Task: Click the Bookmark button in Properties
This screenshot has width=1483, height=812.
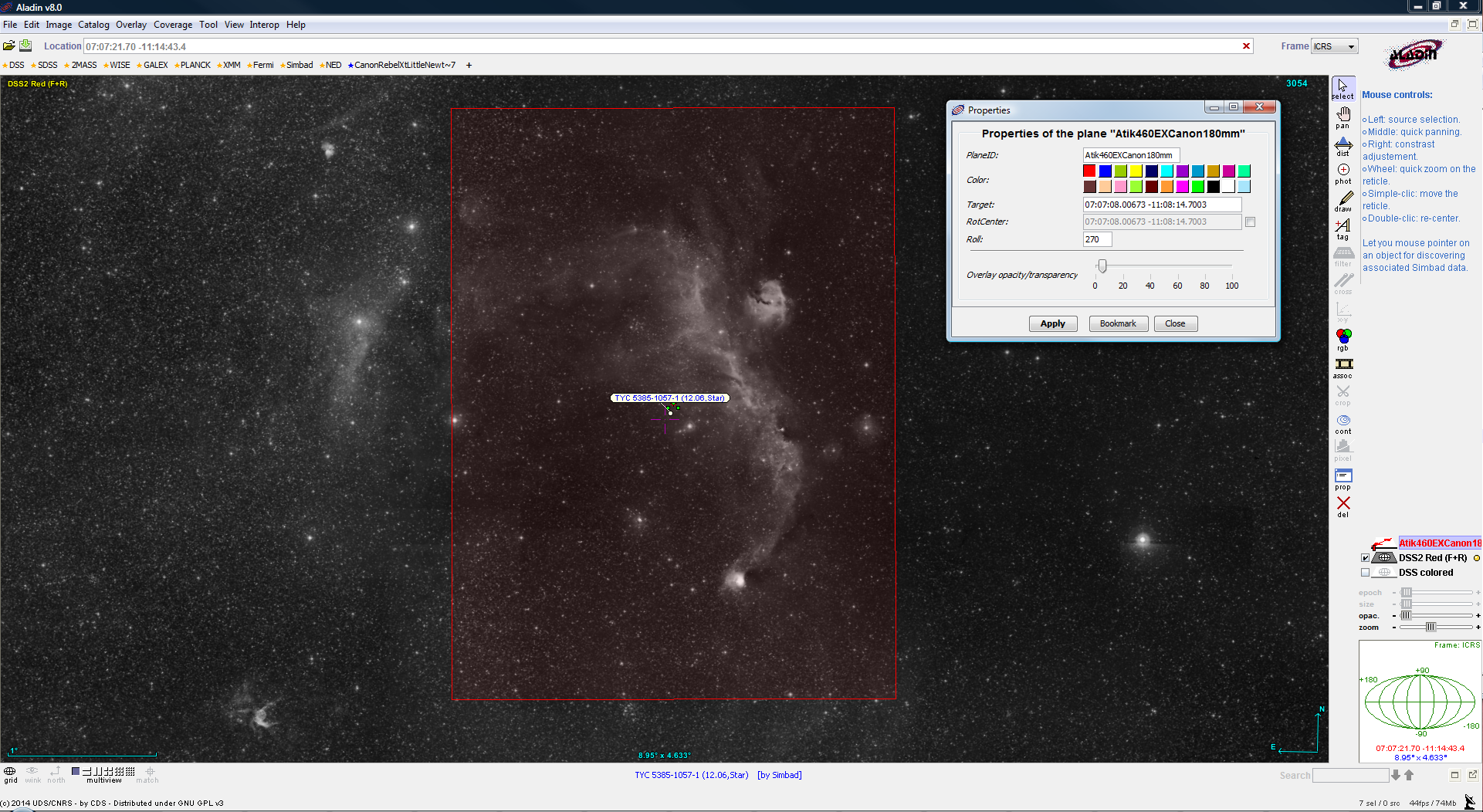Action: [x=1118, y=324]
